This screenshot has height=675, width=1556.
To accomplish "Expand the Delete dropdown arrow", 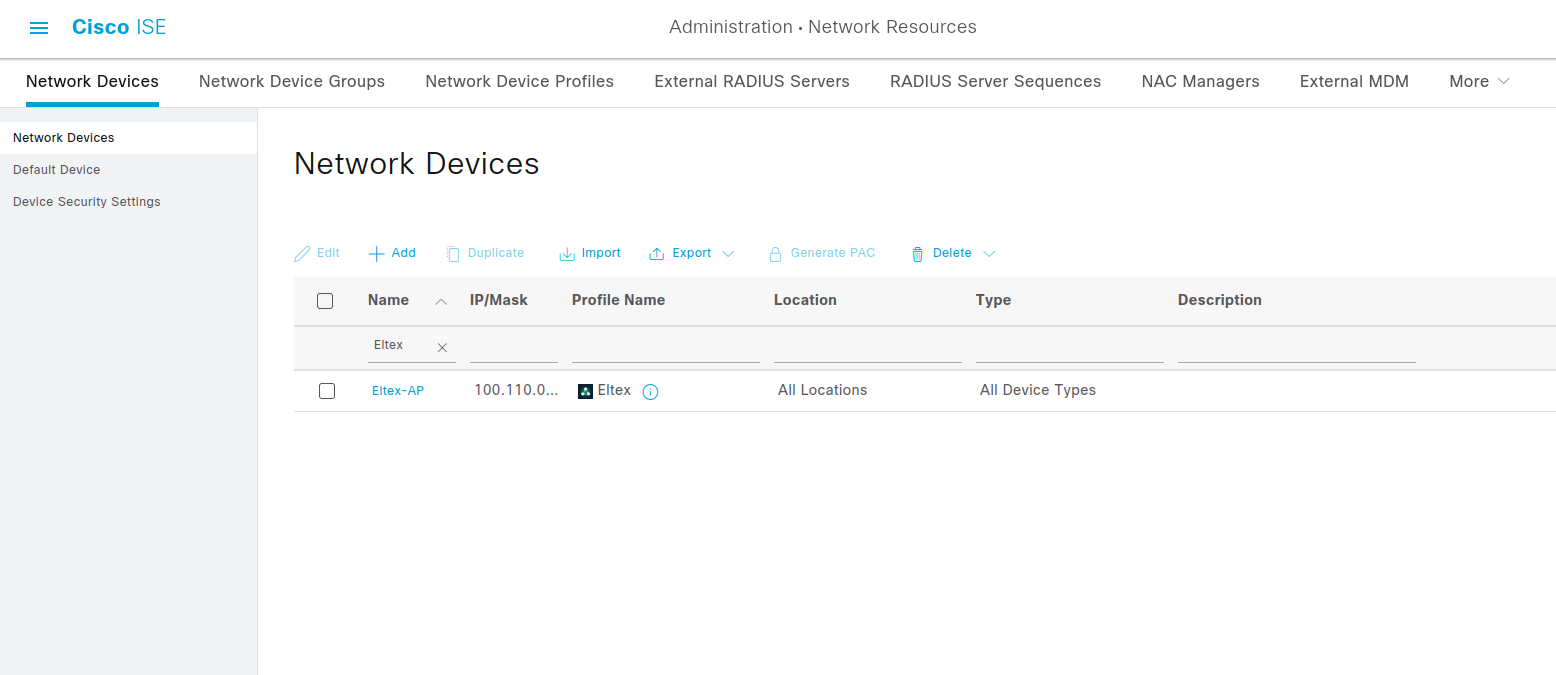I will pos(989,254).
